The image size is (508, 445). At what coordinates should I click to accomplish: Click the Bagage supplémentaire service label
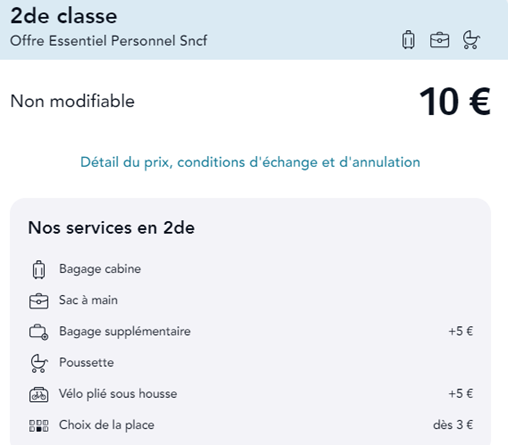coord(125,331)
